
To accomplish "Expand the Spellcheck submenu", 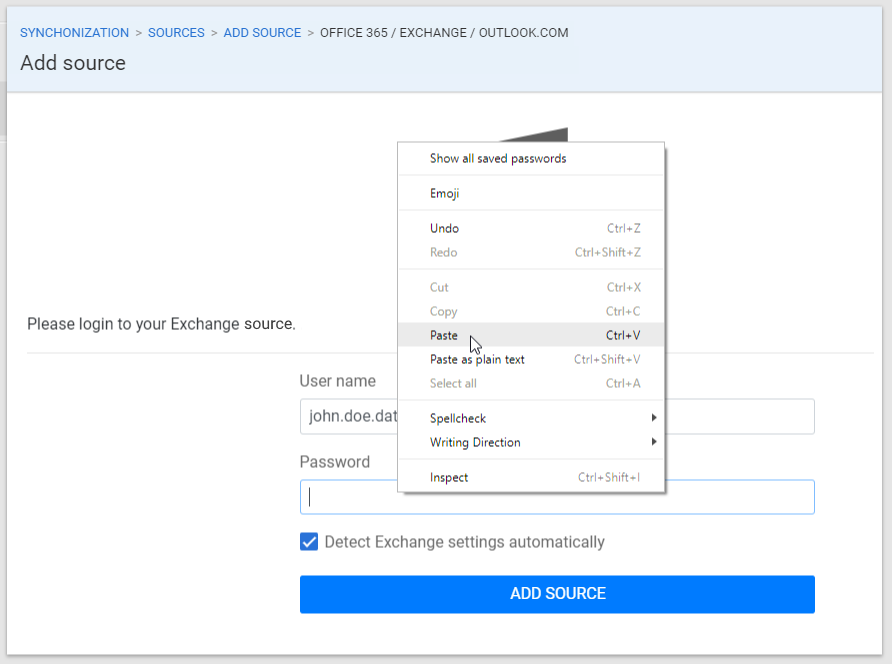I will click(x=531, y=418).
